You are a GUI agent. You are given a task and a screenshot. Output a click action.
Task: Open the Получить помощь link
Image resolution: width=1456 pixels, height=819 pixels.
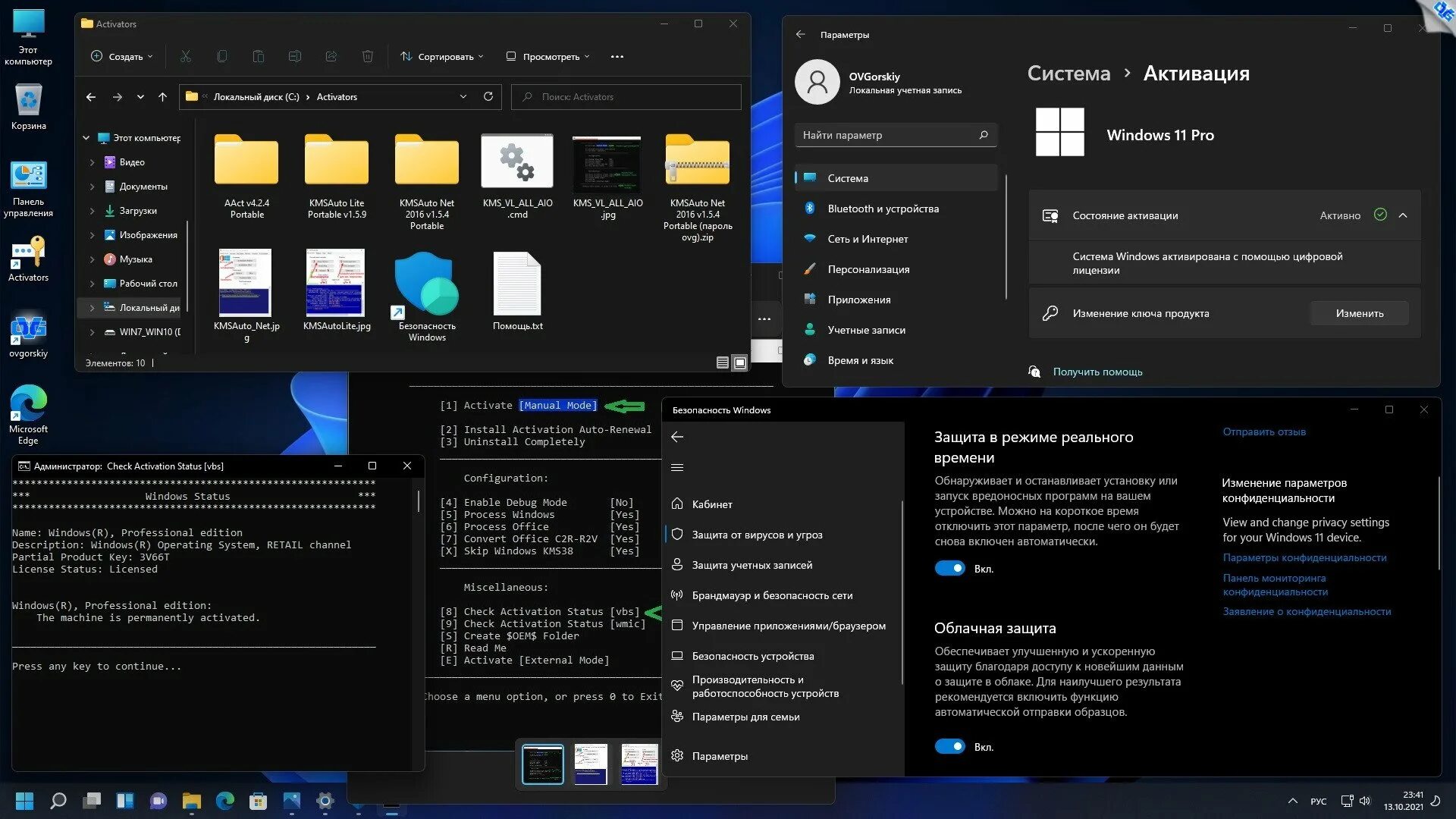pyautogui.click(x=1097, y=372)
